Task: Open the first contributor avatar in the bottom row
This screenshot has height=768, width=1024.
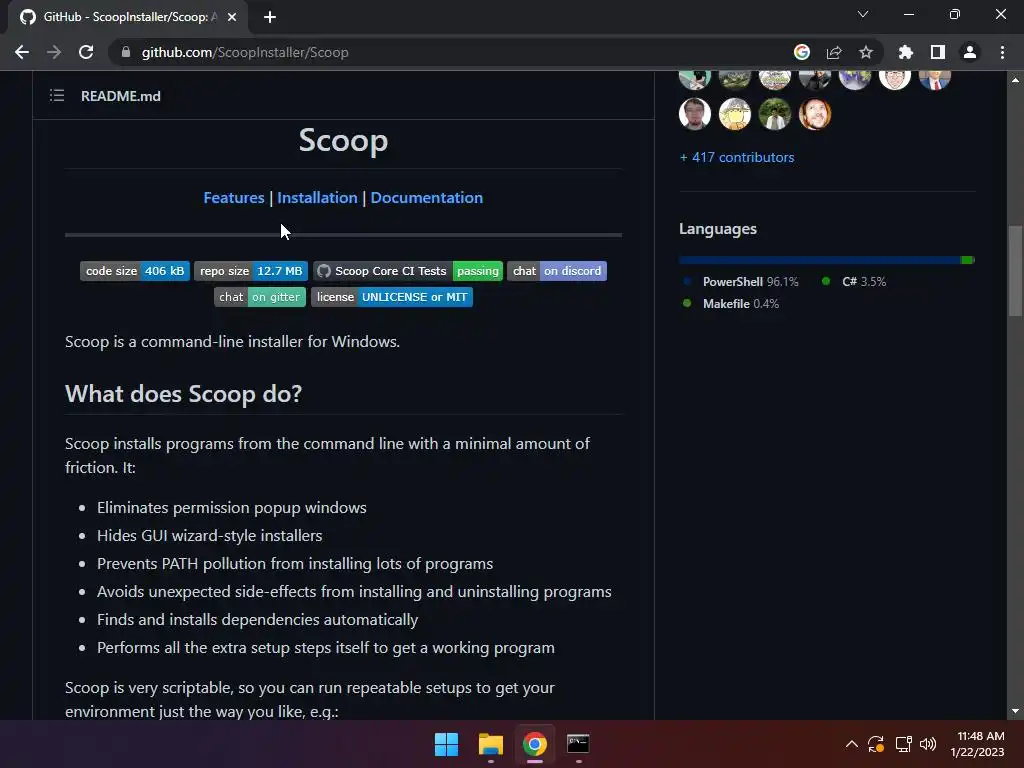Action: coord(695,114)
